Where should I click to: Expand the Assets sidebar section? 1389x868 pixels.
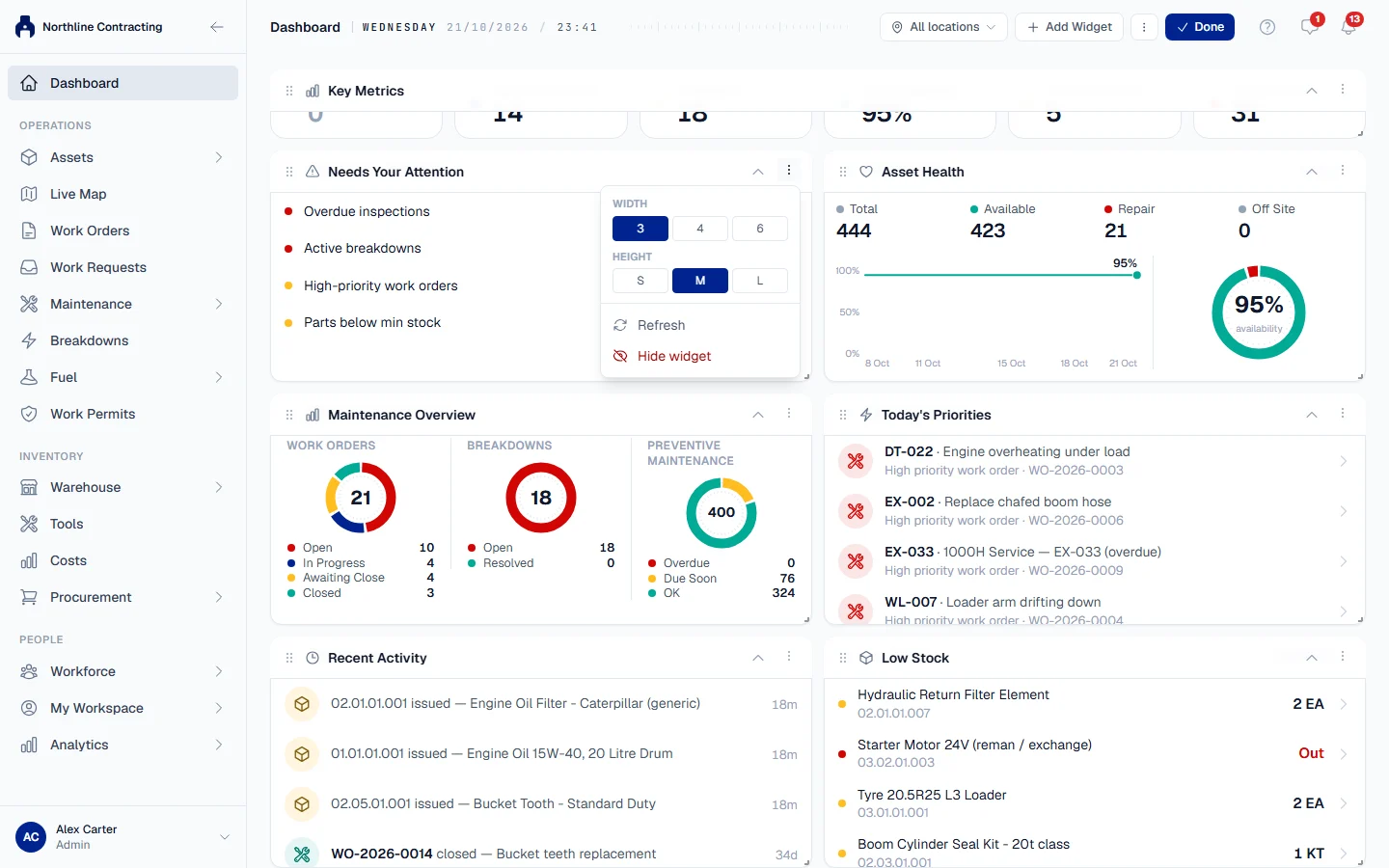tap(219, 157)
